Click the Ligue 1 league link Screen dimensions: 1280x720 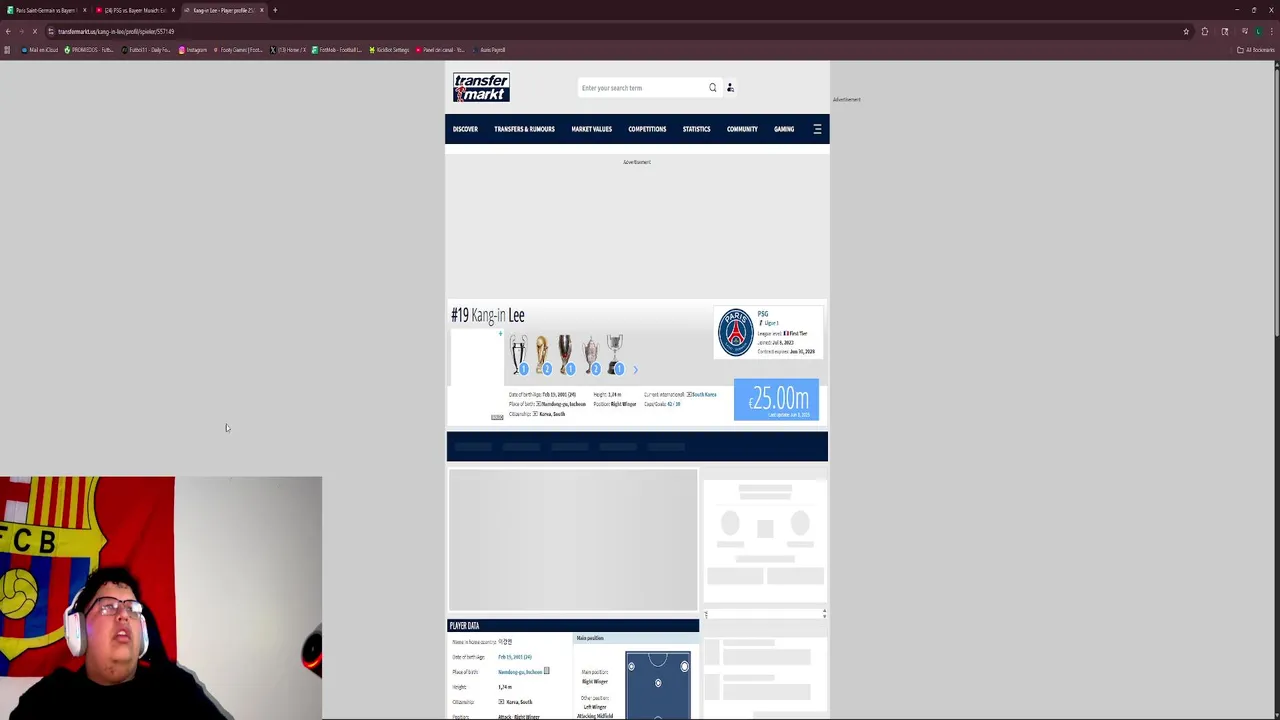click(770, 323)
